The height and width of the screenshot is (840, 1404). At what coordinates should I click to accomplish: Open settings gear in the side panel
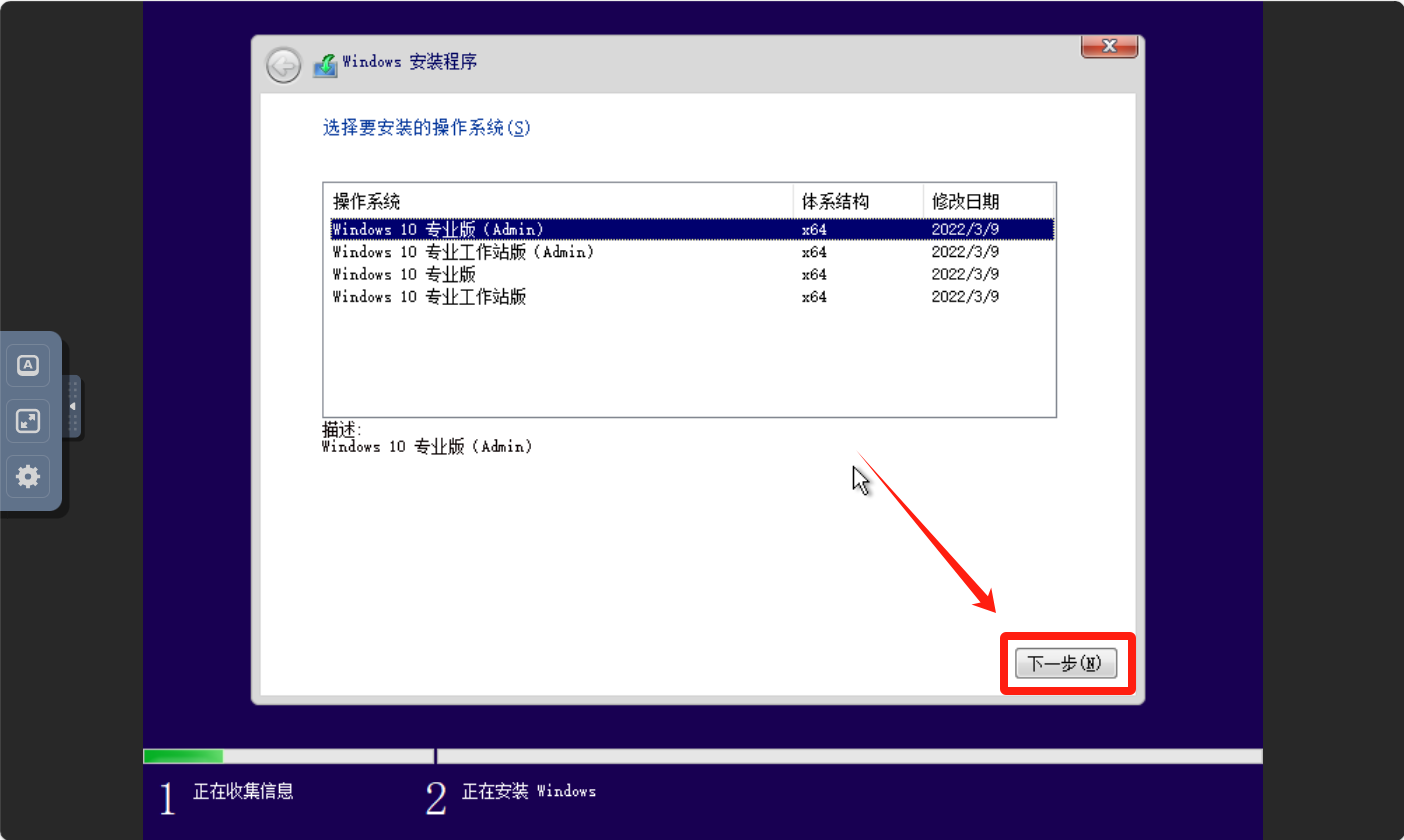28,477
